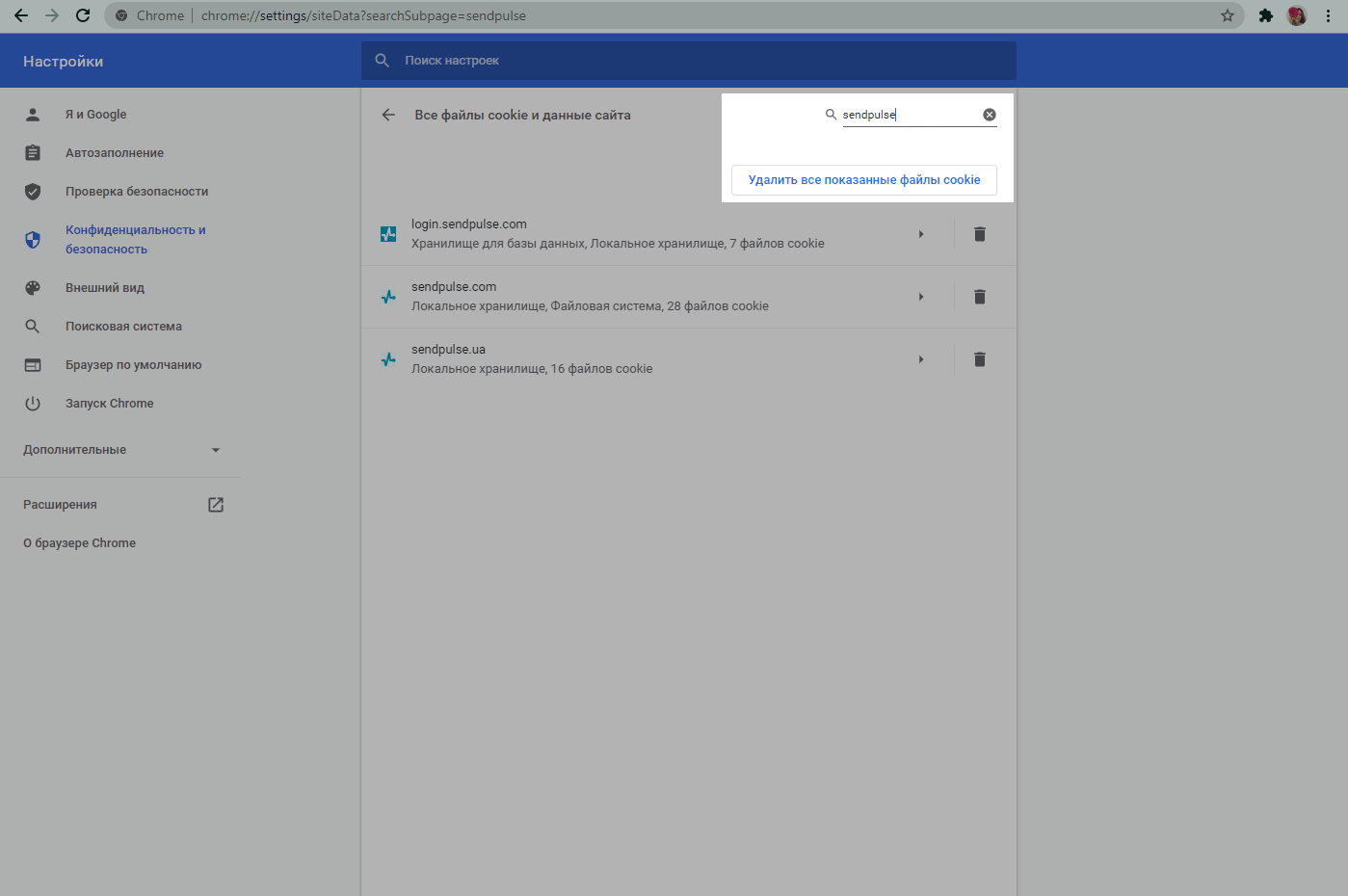1348x896 pixels.
Task: Select the sendpulse.ua site name
Action: tap(448, 350)
